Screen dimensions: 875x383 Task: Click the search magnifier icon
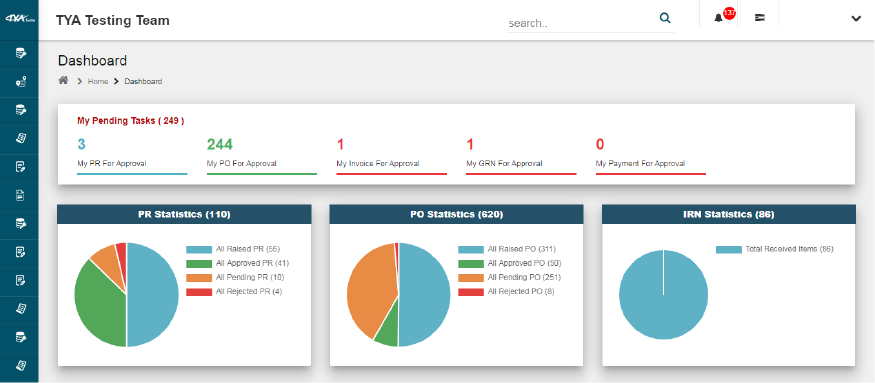pos(665,18)
